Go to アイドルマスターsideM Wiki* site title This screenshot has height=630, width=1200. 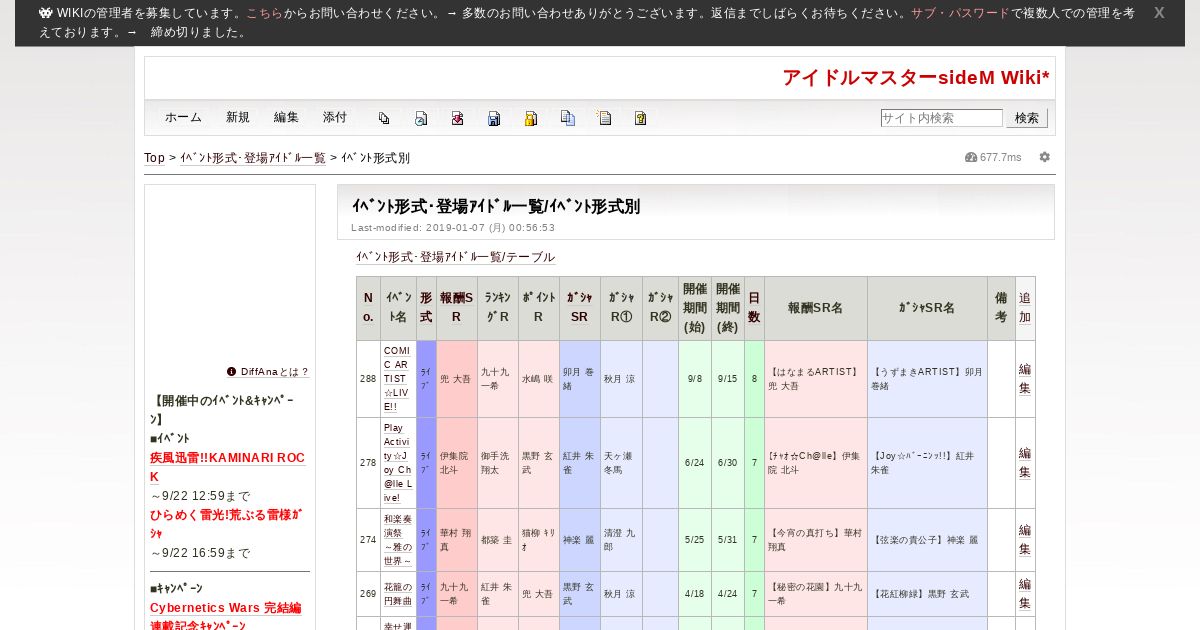click(915, 78)
